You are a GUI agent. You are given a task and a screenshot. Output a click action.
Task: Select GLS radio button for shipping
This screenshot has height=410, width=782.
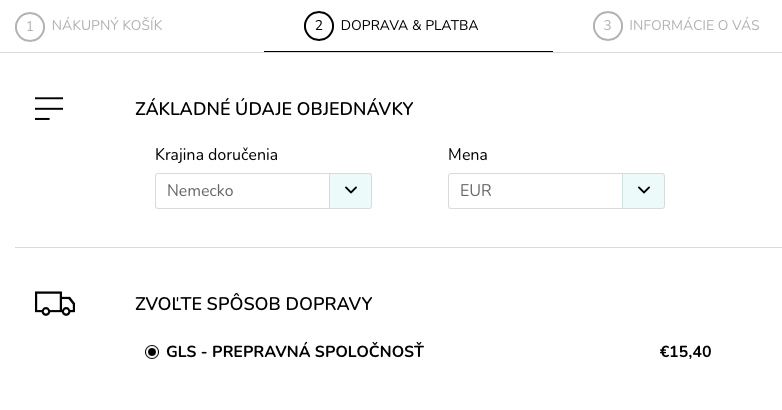152,352
